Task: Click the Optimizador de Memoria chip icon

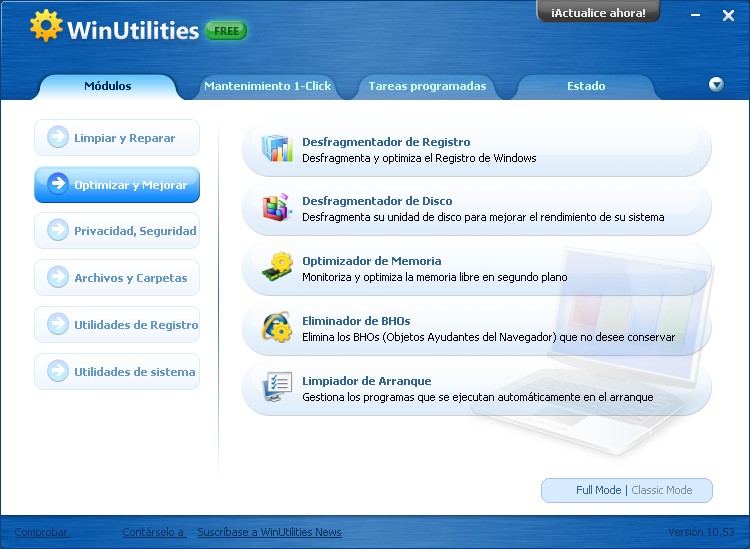Action: coord(277,267)
